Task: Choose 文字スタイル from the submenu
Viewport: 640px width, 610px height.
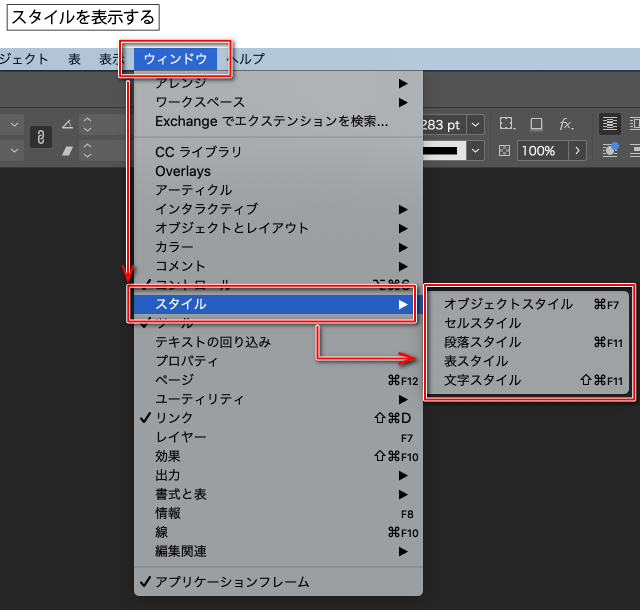Action: pyautogui.click(x=528, y=380)
